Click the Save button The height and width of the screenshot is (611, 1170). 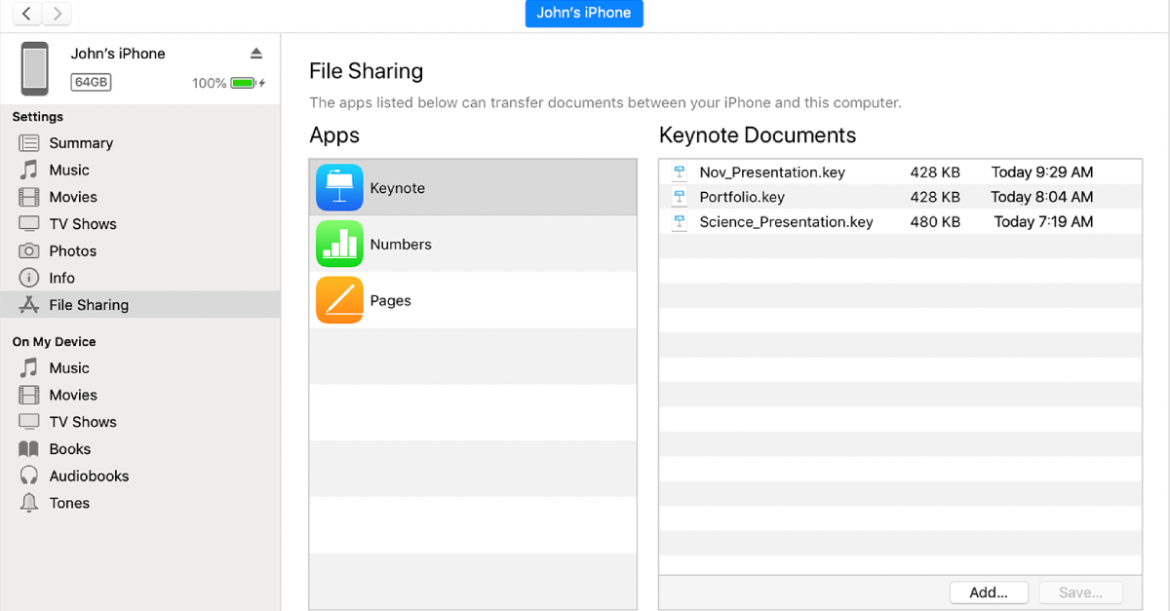click(1081, 592)
